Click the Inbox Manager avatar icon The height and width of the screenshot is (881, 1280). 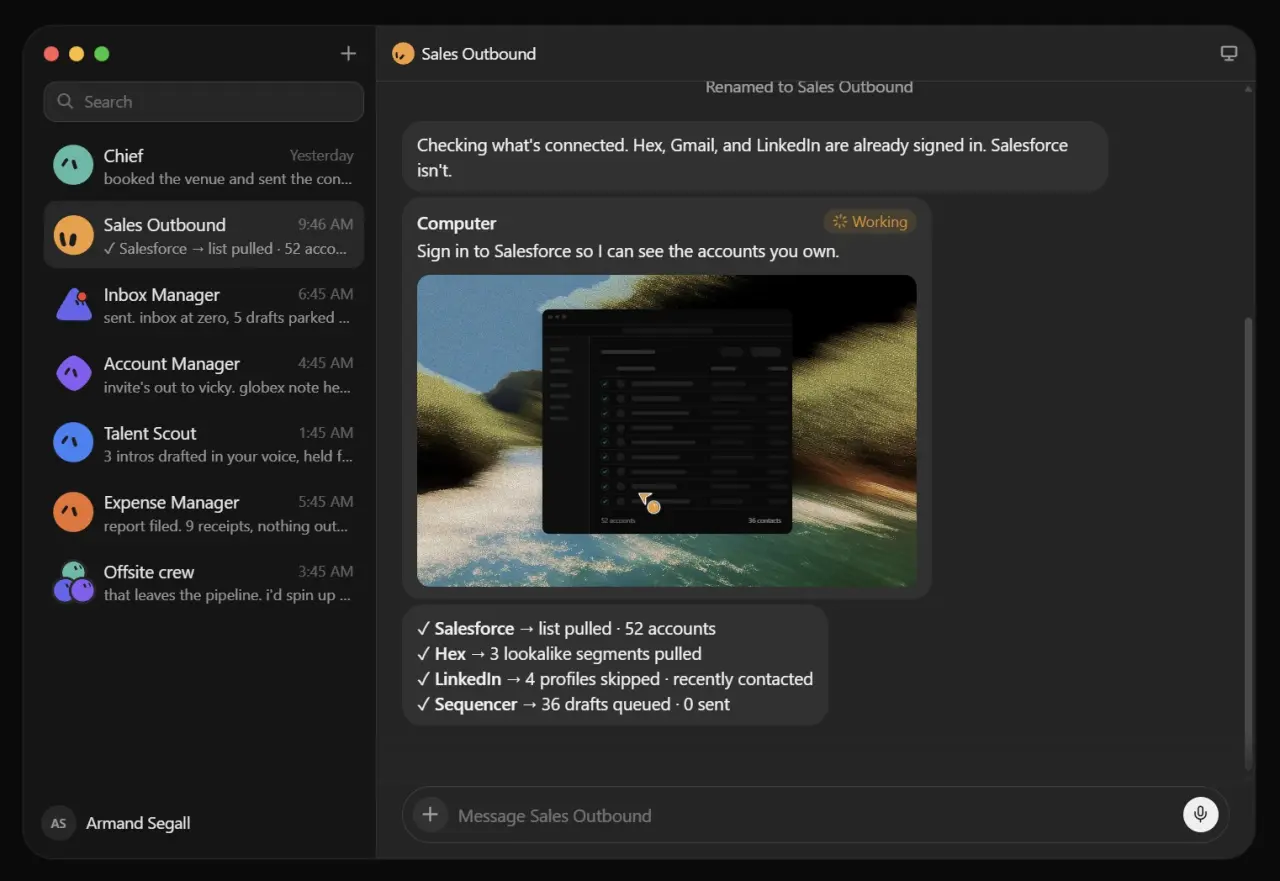[x=73, y=304]
